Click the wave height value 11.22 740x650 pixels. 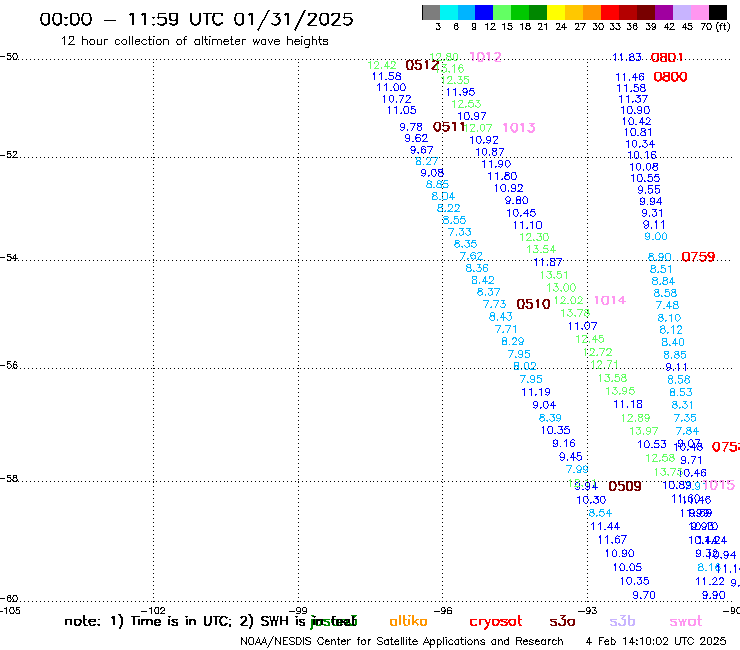click(x=710, y=581)
